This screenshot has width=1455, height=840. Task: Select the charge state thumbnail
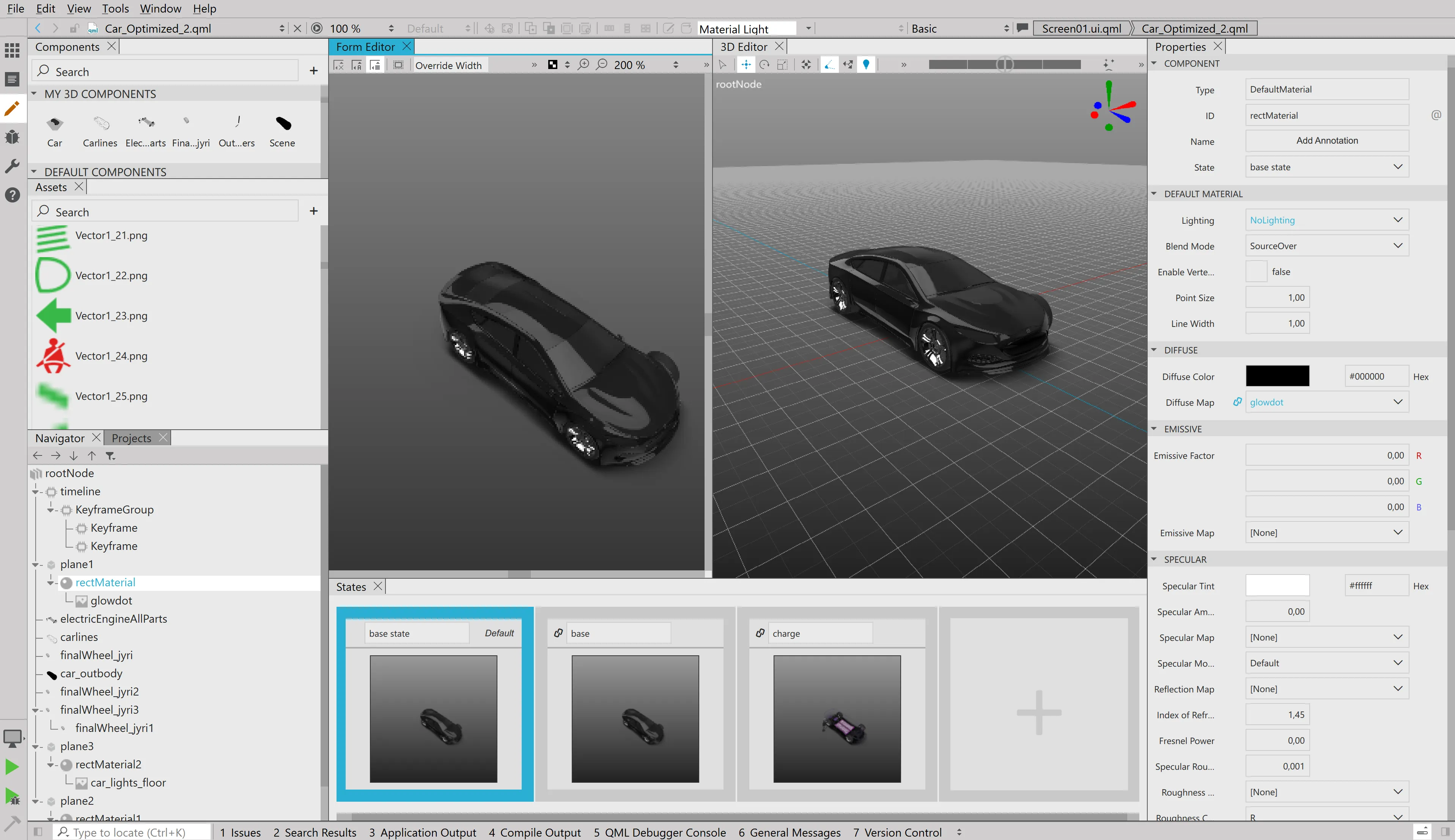tap(837, 719)
